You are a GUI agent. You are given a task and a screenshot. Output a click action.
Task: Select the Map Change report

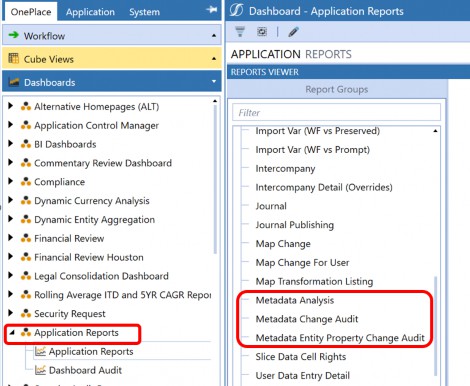pyautogui.click(x=283, y=244)
